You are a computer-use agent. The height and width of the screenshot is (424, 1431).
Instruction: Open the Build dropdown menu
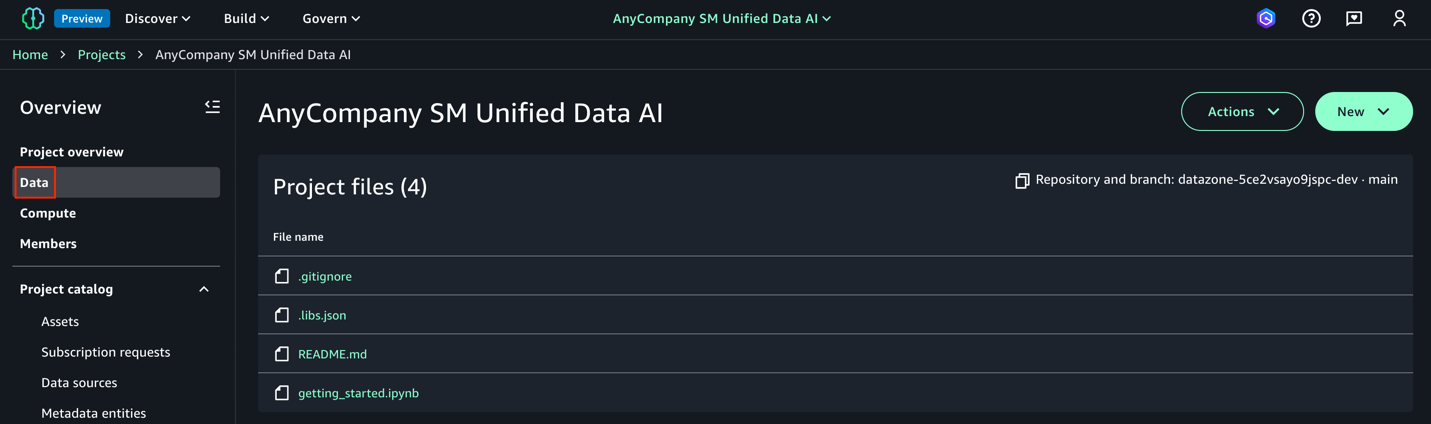(x=246, y=18)
